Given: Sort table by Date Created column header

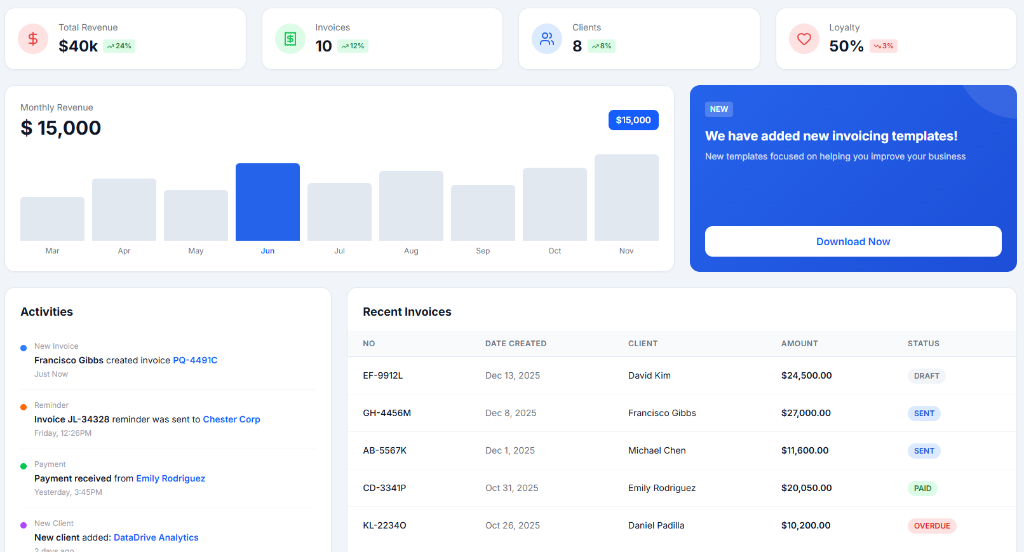Looking at the screenshot, I should pyautogui.click(x=516, y=344).
